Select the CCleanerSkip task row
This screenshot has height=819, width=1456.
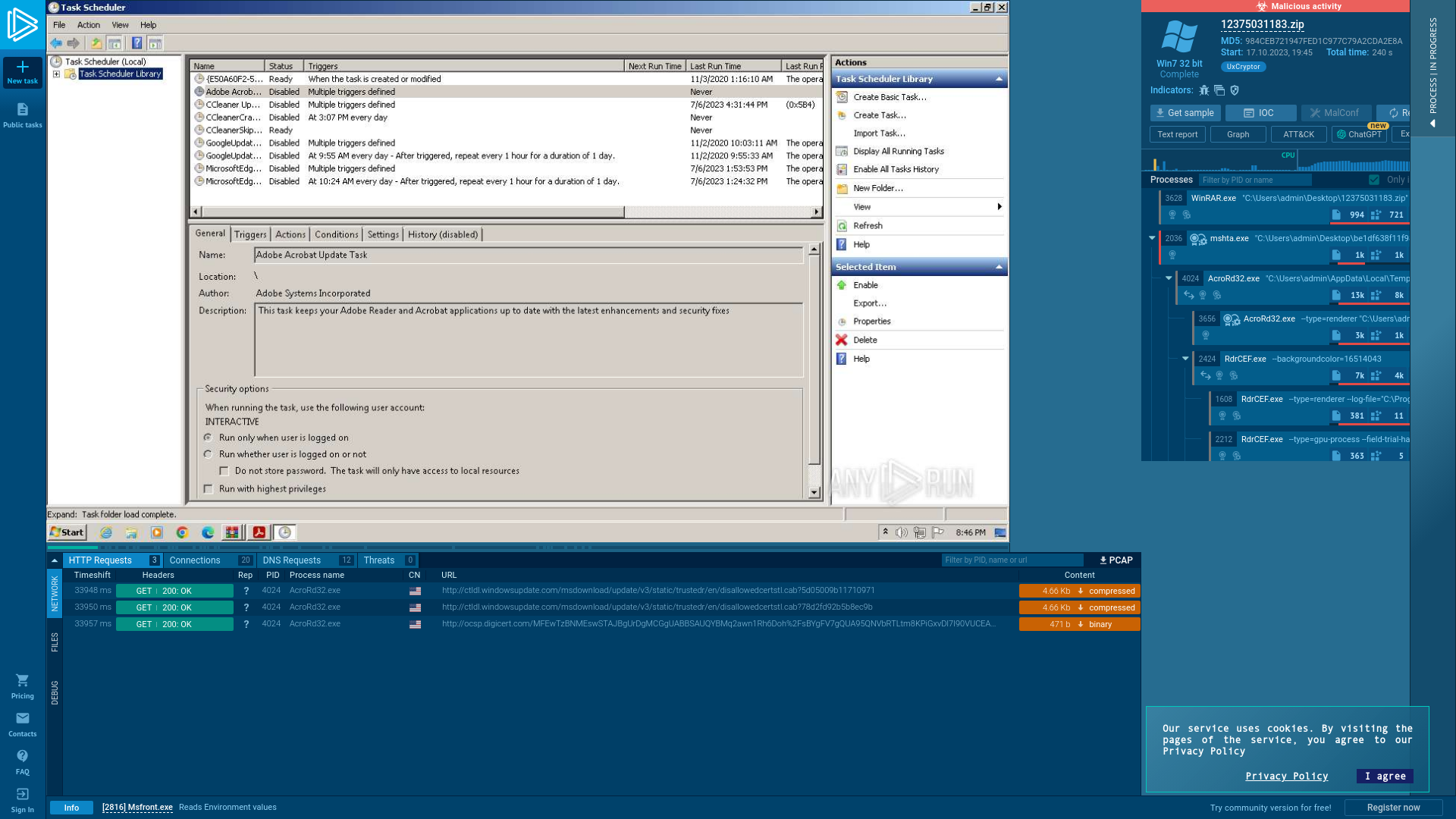tap(506, 130)
